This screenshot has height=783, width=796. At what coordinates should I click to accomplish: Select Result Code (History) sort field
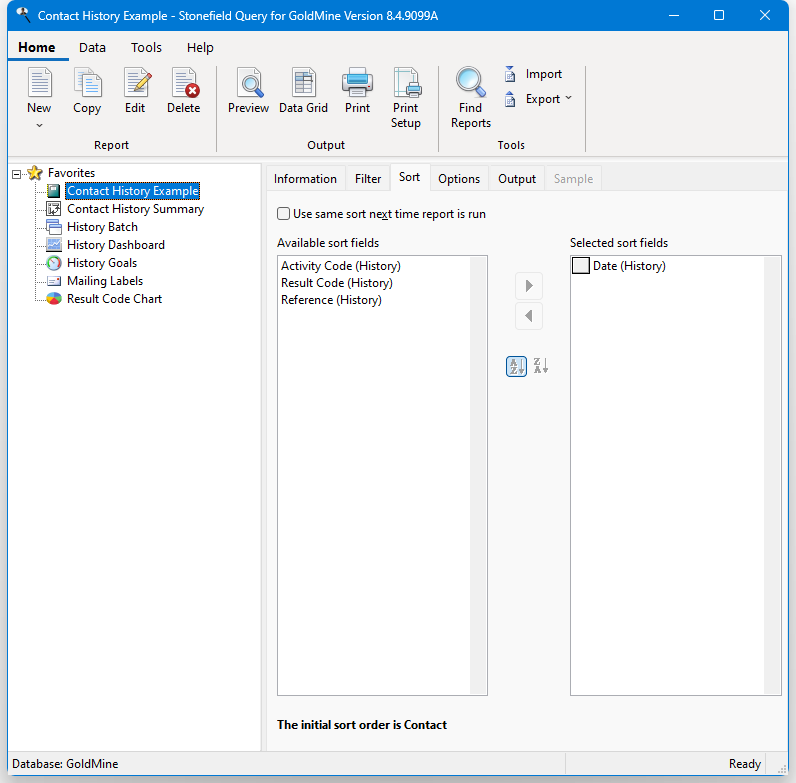point(337,283)
